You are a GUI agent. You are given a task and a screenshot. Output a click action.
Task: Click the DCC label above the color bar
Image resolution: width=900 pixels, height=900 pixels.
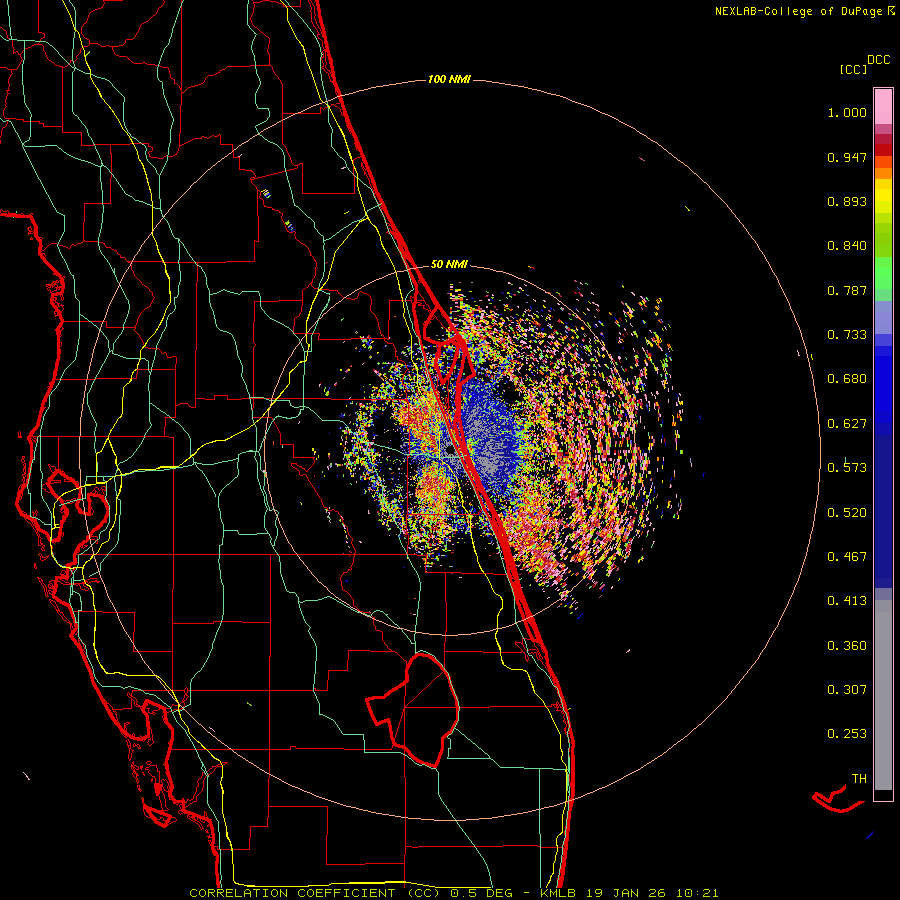pyautogui.click(x=878, y=60)
